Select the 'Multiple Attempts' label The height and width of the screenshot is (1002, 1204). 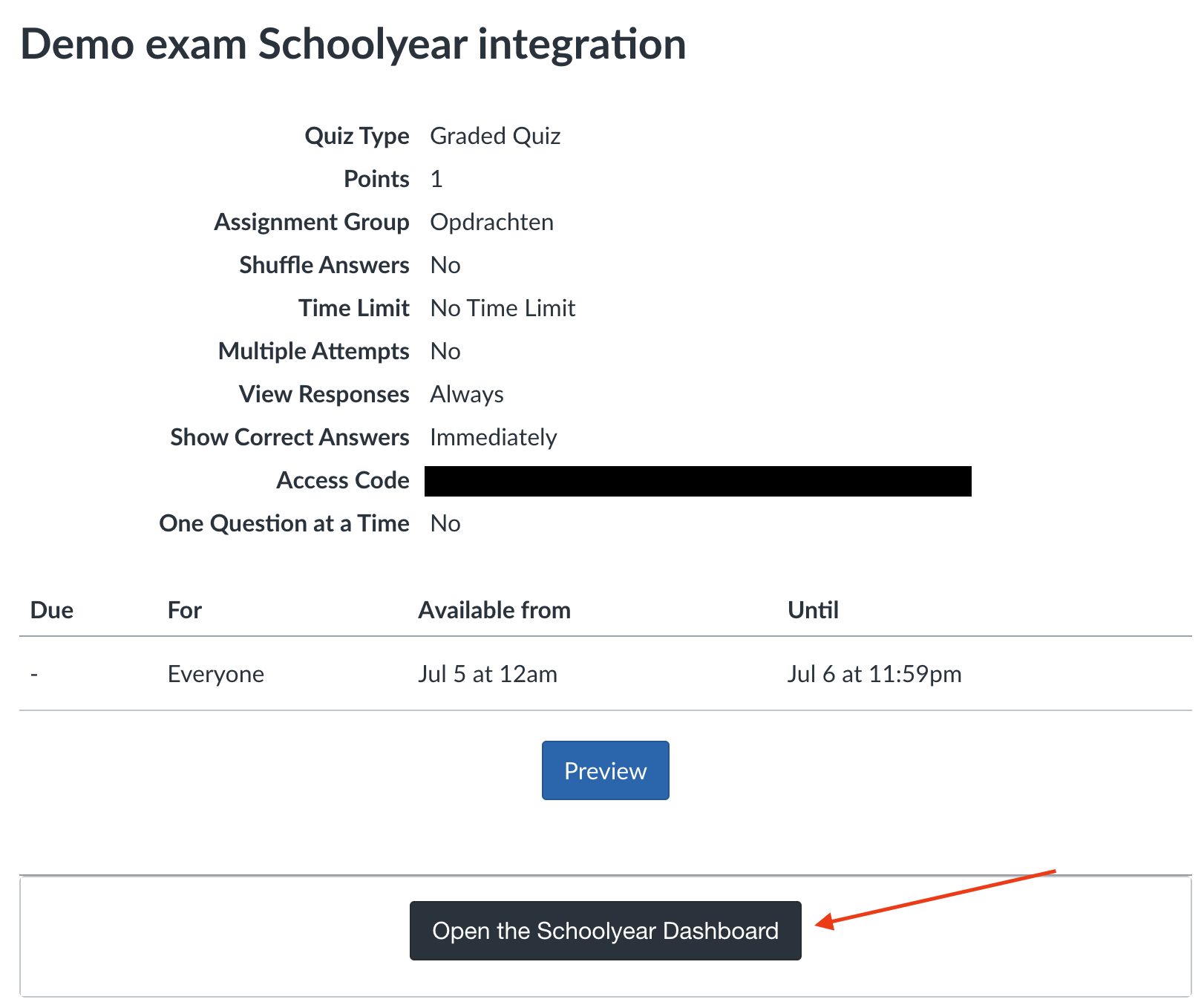[x=313, y=351]
